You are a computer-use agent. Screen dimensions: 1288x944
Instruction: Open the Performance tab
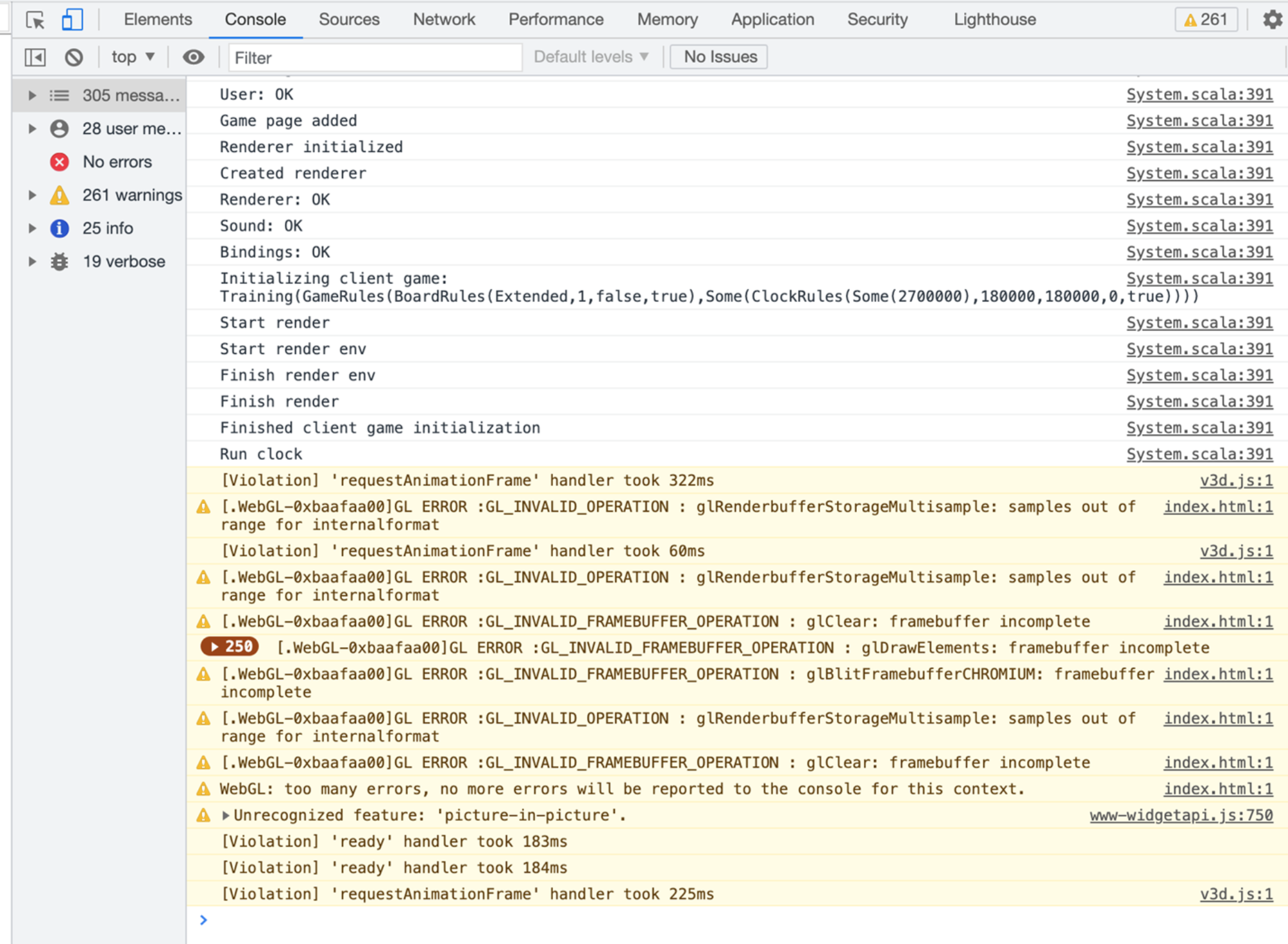555,20
